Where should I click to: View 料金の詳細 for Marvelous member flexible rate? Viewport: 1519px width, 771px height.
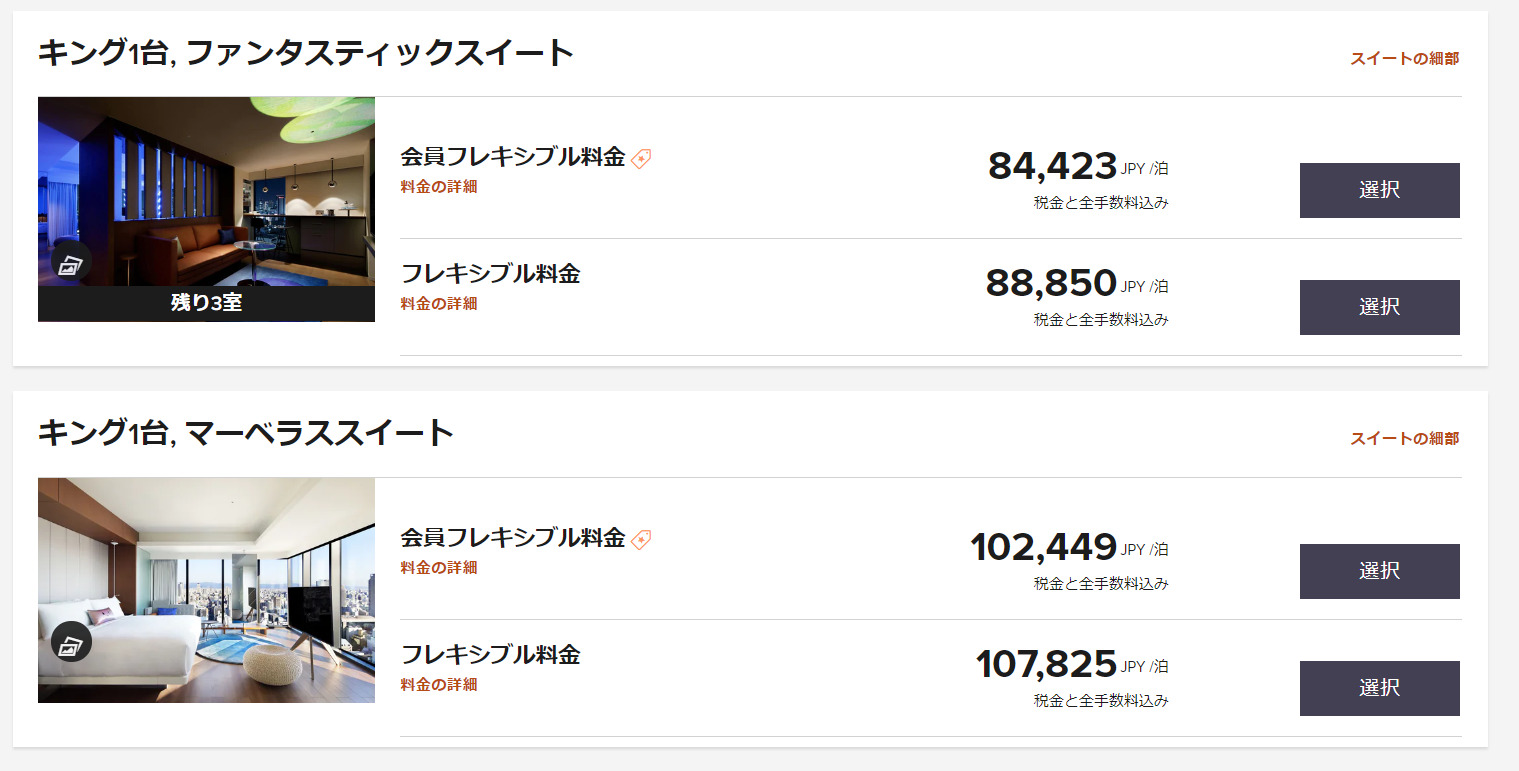(x=439, y=567)
